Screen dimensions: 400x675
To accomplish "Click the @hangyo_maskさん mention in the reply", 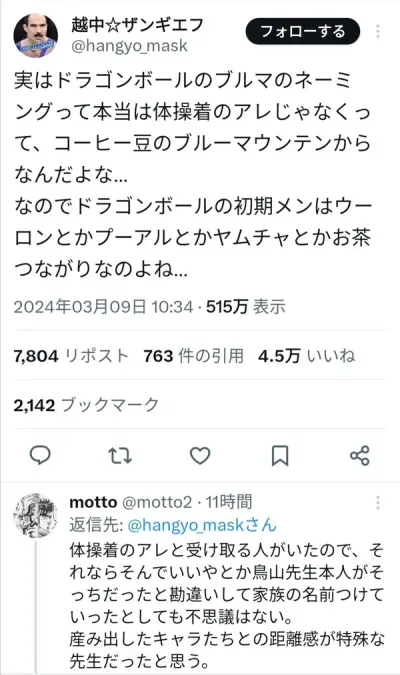I will tap(202, 525).
